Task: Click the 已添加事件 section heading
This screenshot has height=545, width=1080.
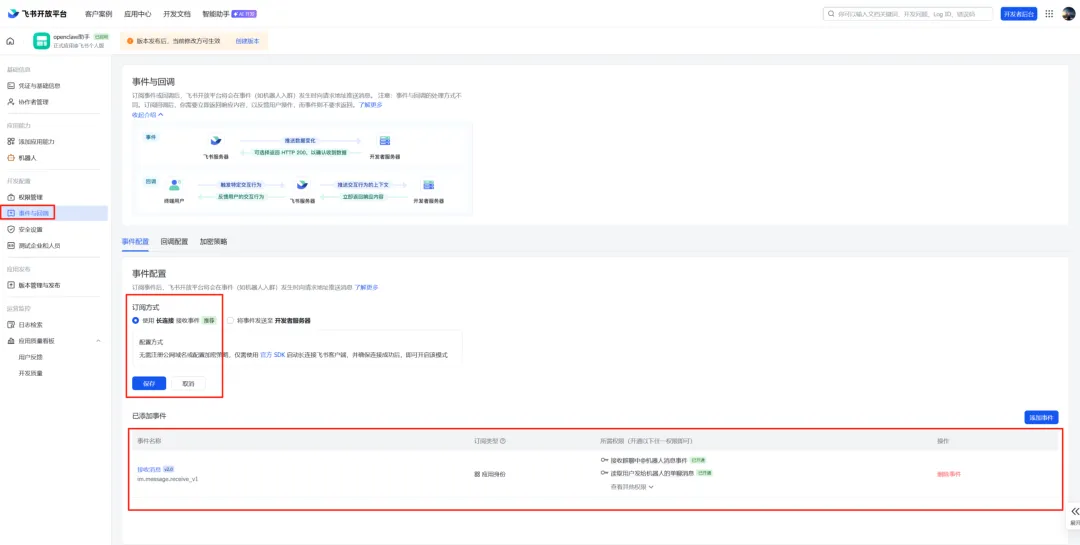Action: click(x=149, y=416)
